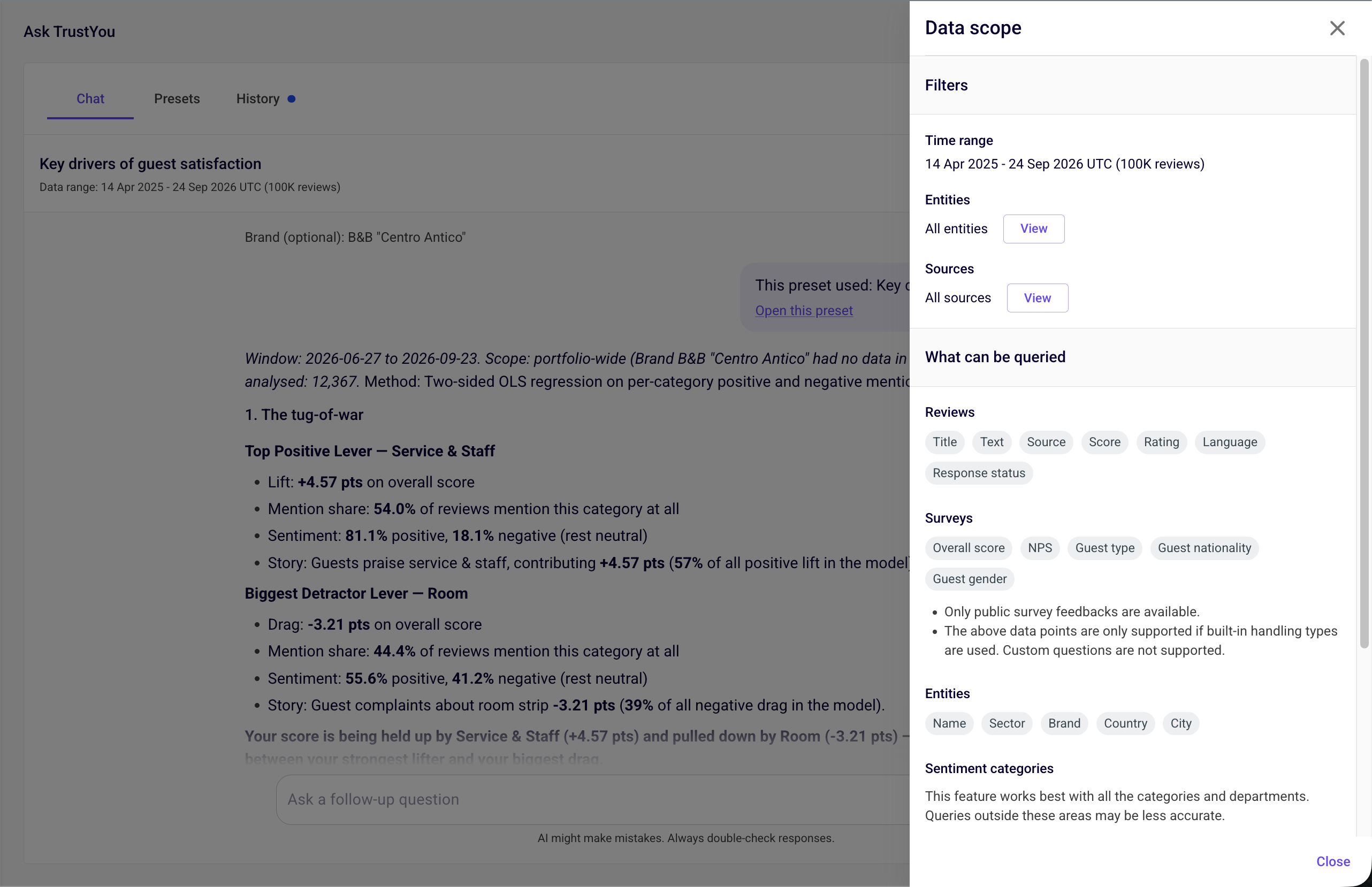Select the Country chip under Entities
The height and width of the screenshot is (887, 1372).
coord(1125,724)
